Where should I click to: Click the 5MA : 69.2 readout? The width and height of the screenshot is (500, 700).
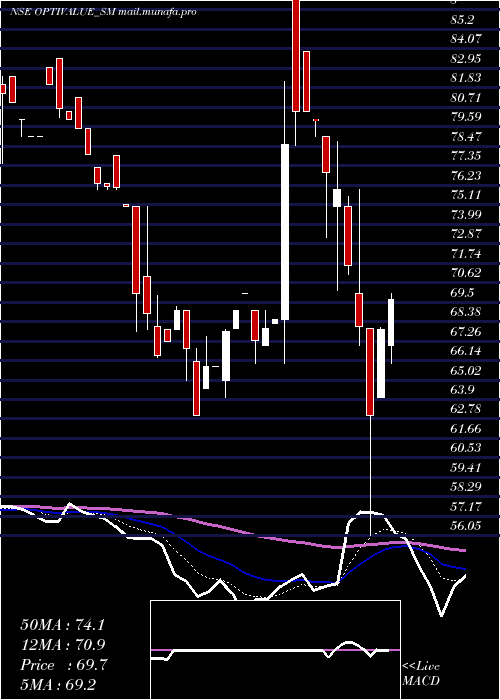click(58, 685)
